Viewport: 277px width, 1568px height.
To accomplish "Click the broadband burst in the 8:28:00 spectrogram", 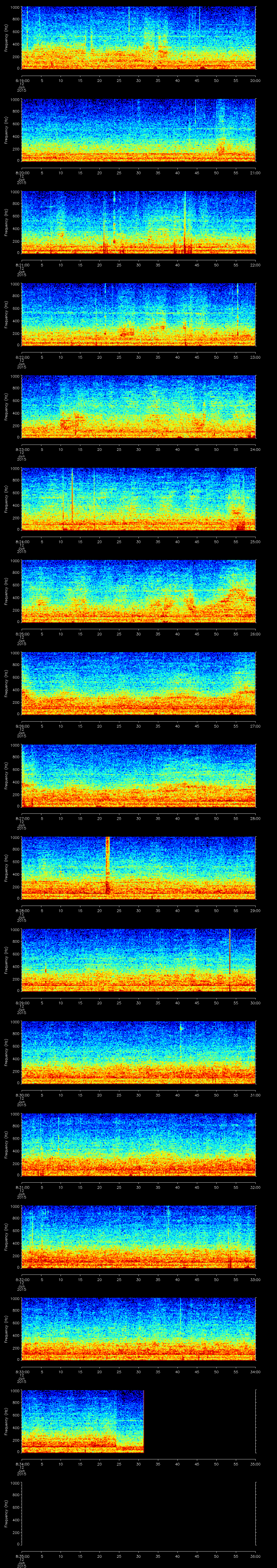I will (108, 864).
